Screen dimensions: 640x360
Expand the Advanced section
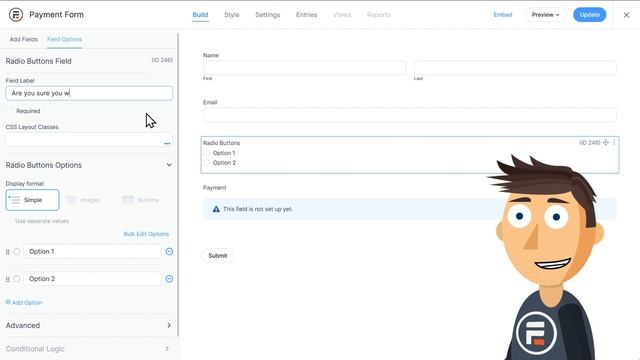169,325
